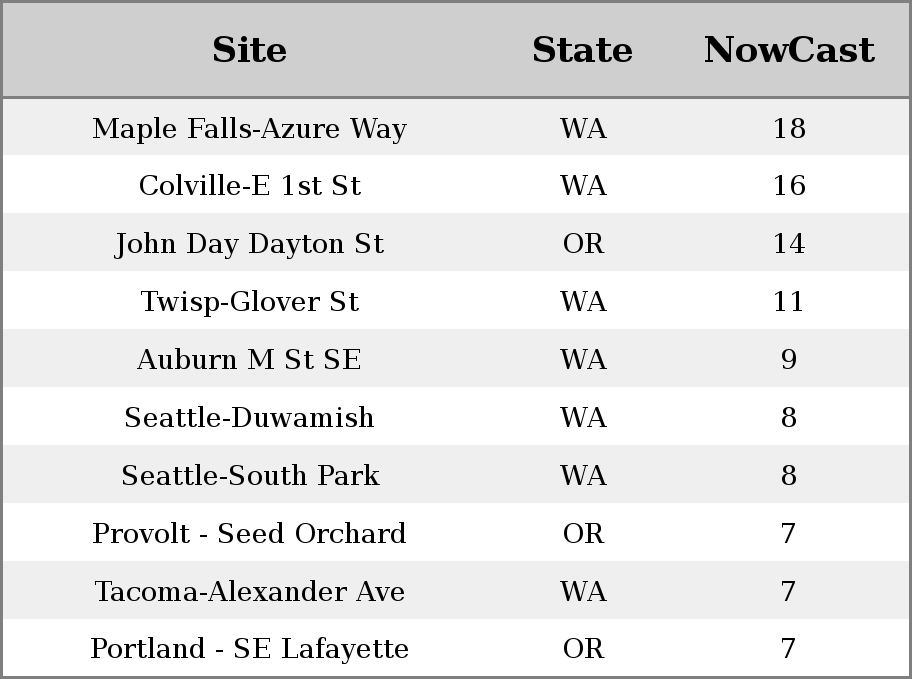The width and height of the screenshot is (912, 679).
Task: Click the Seattle-South Park site name
Action: (249, 476)
